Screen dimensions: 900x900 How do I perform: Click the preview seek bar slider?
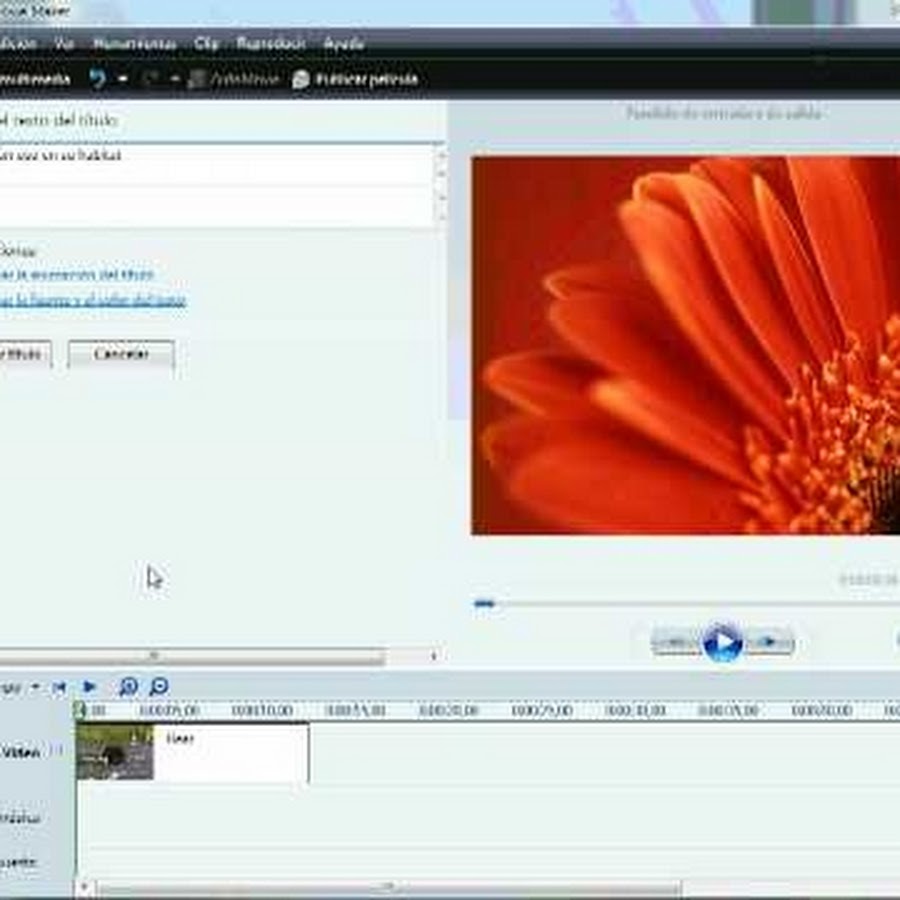tap(485, 603)
